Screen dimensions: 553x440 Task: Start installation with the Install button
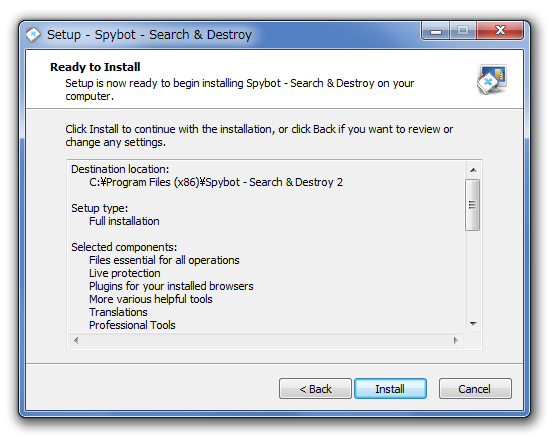[x=390, y=389]
